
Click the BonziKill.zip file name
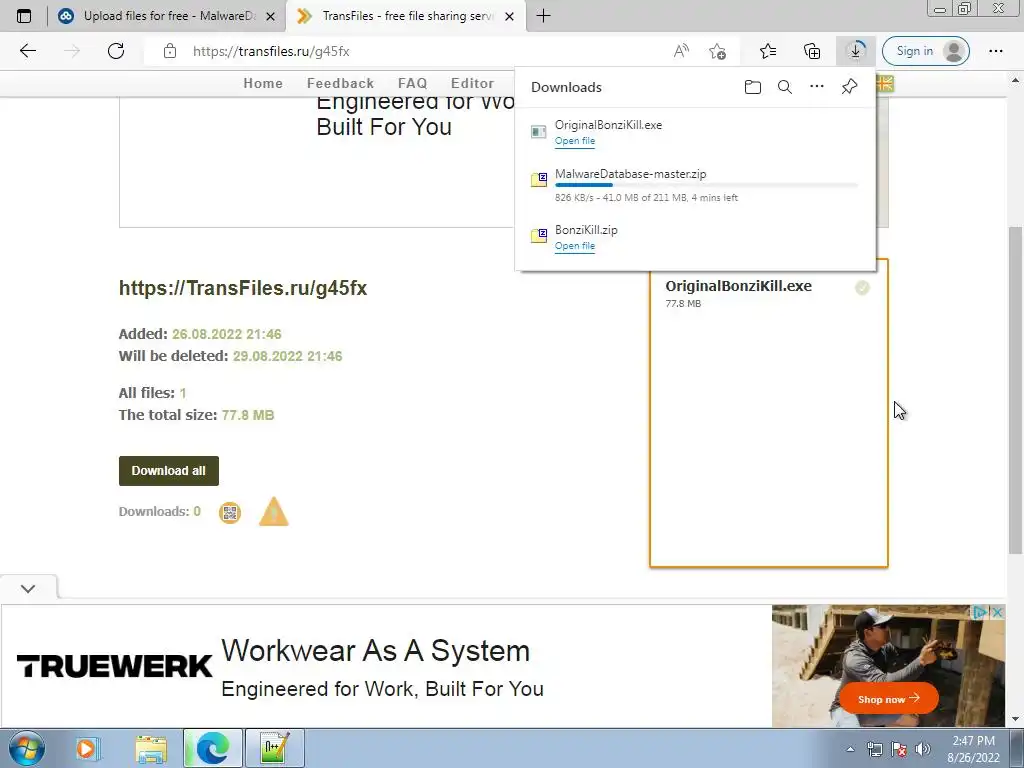click(x=586, y=230)
